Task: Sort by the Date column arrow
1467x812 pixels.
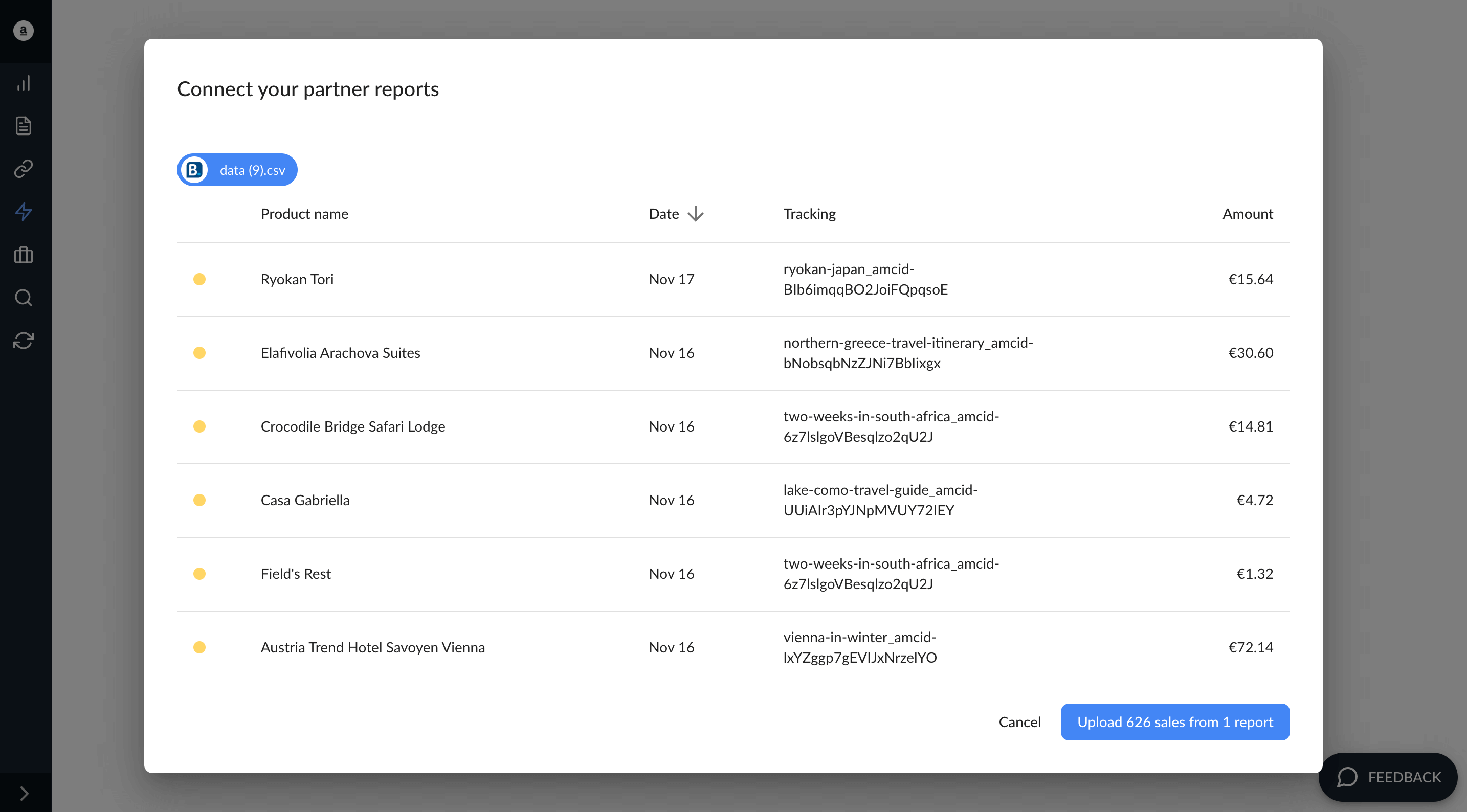Action: 695,214
